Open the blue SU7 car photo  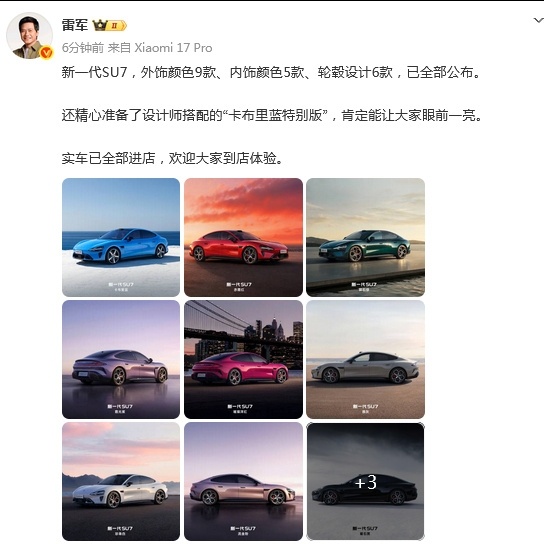(121, 237)
